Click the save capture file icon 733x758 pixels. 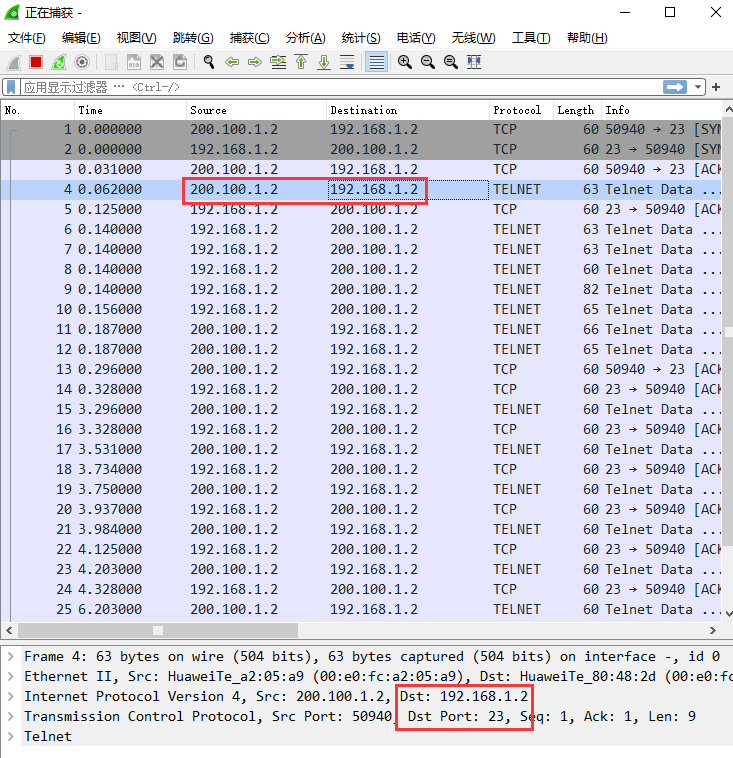(x=134, y=62)
